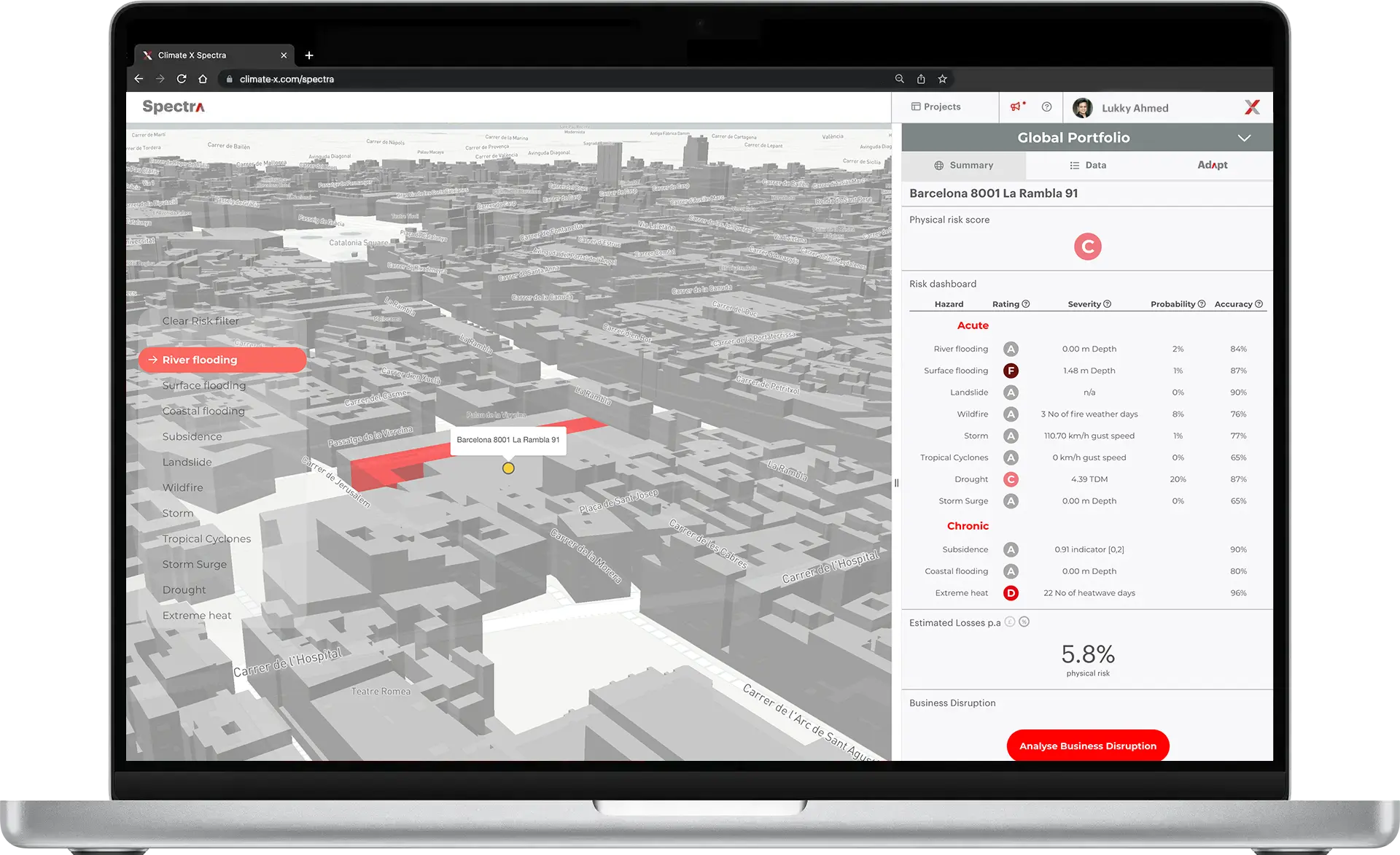Viewport: 1400px width, 855px height.
Task: Click the panel resize handle divider
Action: tap(896, 483)
